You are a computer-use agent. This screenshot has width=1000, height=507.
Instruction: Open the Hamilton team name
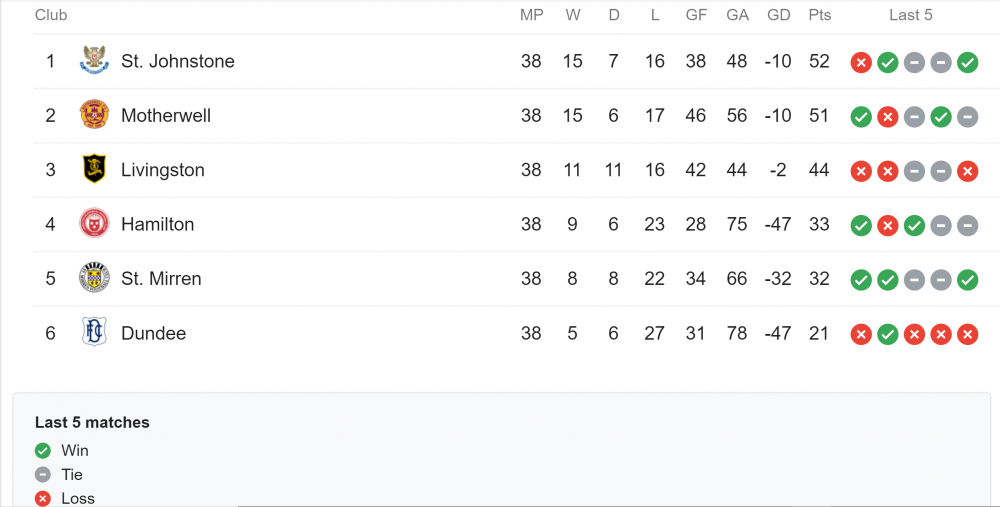[158, 224]
